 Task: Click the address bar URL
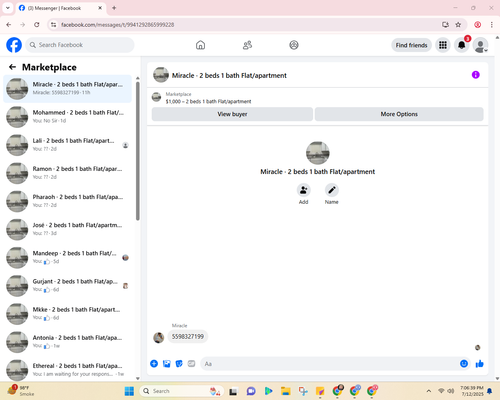pyautogui.click(x=117, y=25)
